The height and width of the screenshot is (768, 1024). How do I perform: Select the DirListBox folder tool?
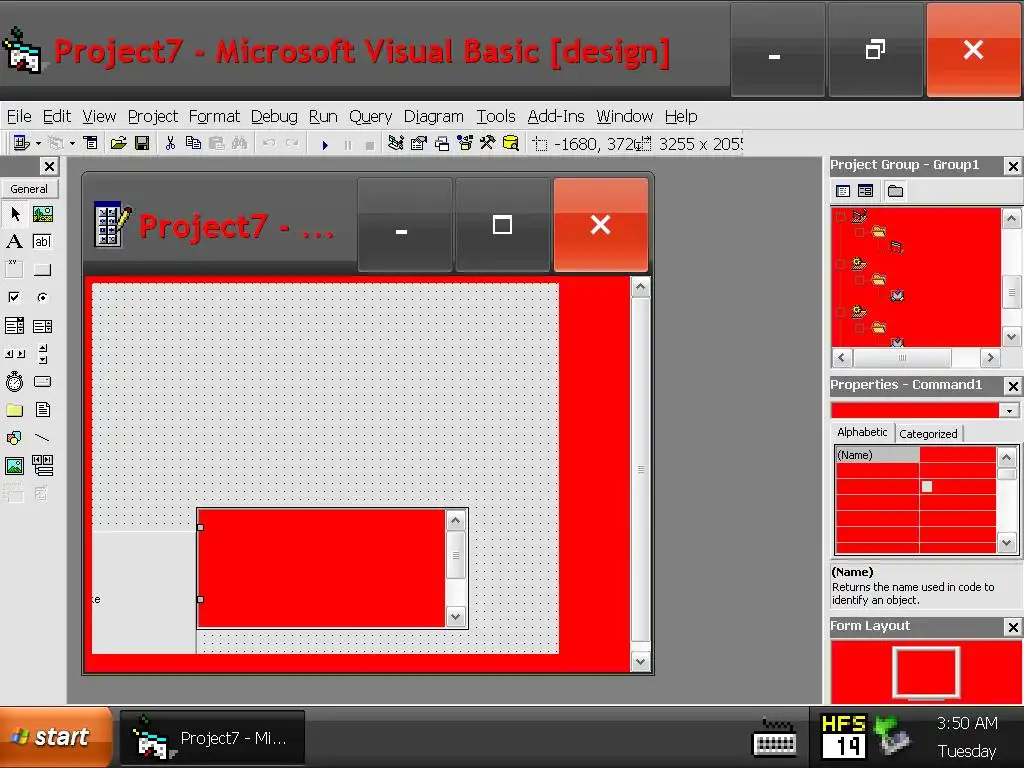pos(14,409)
